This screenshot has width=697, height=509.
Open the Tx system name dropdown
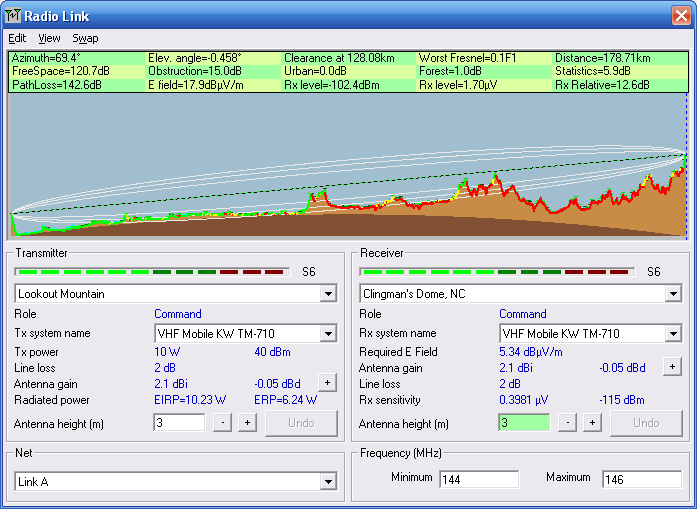click(x=328, y=334)
